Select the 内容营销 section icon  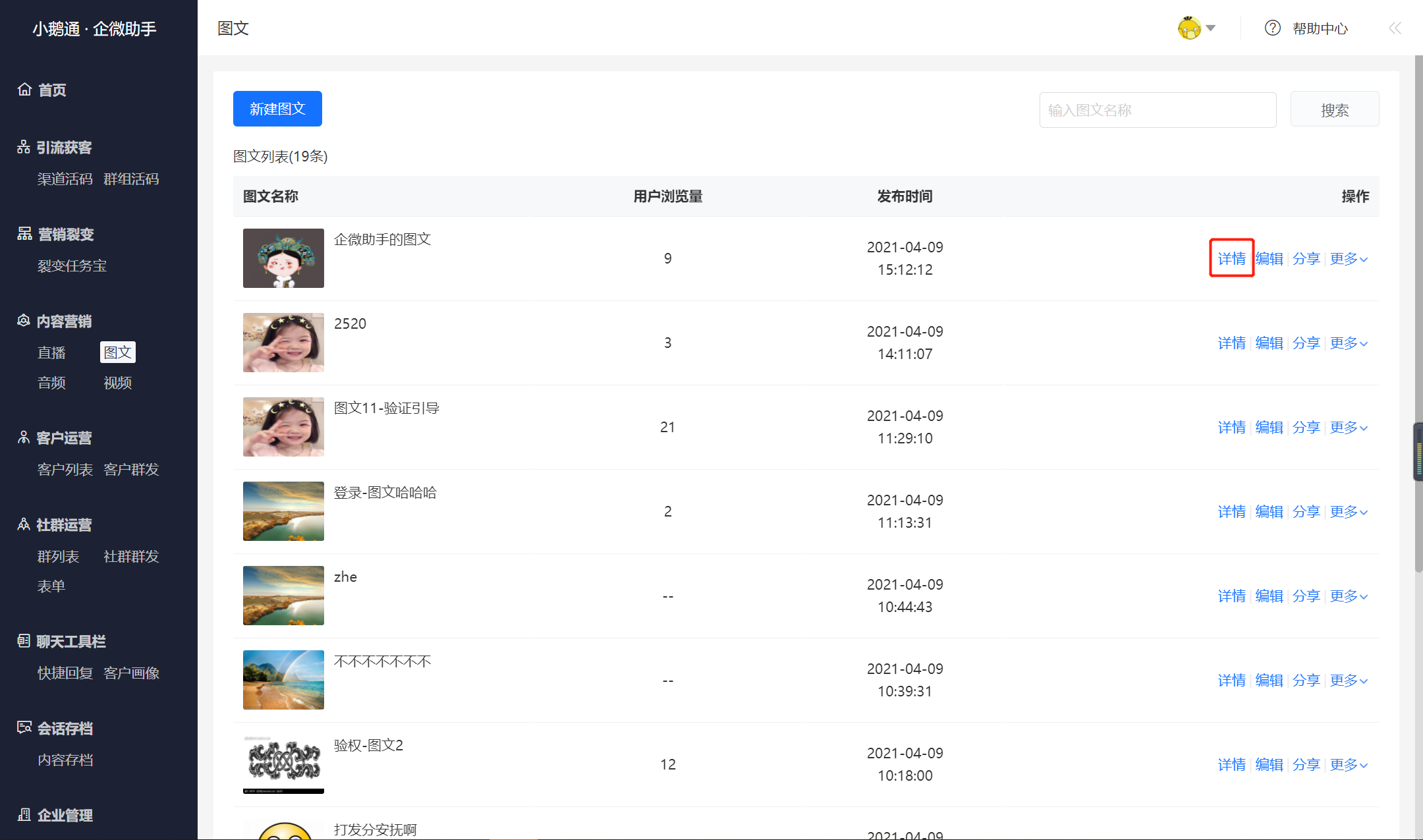24,321
